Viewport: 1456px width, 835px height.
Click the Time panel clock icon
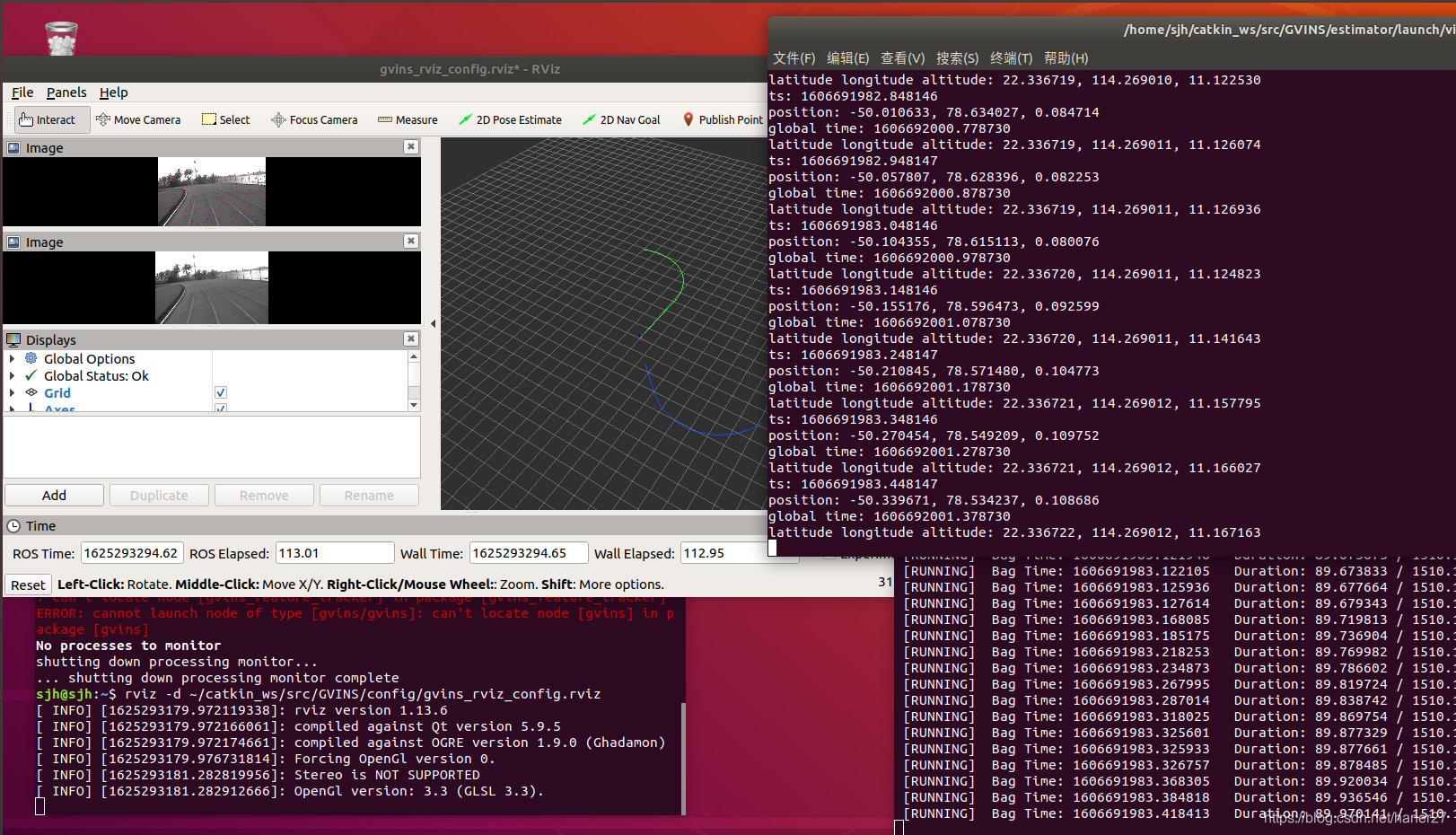click(x=13, y=526)
